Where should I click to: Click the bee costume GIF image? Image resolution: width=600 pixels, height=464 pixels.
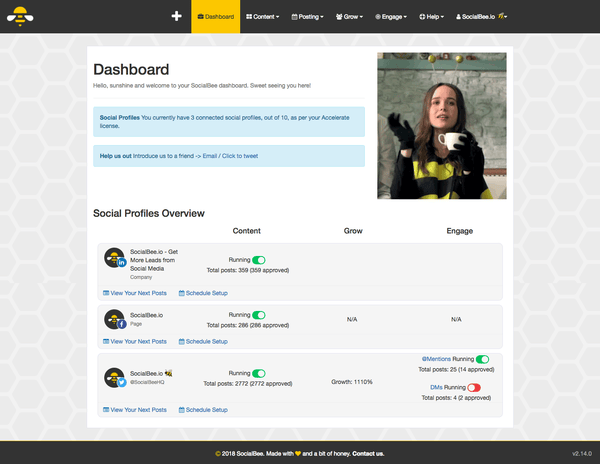442,126
